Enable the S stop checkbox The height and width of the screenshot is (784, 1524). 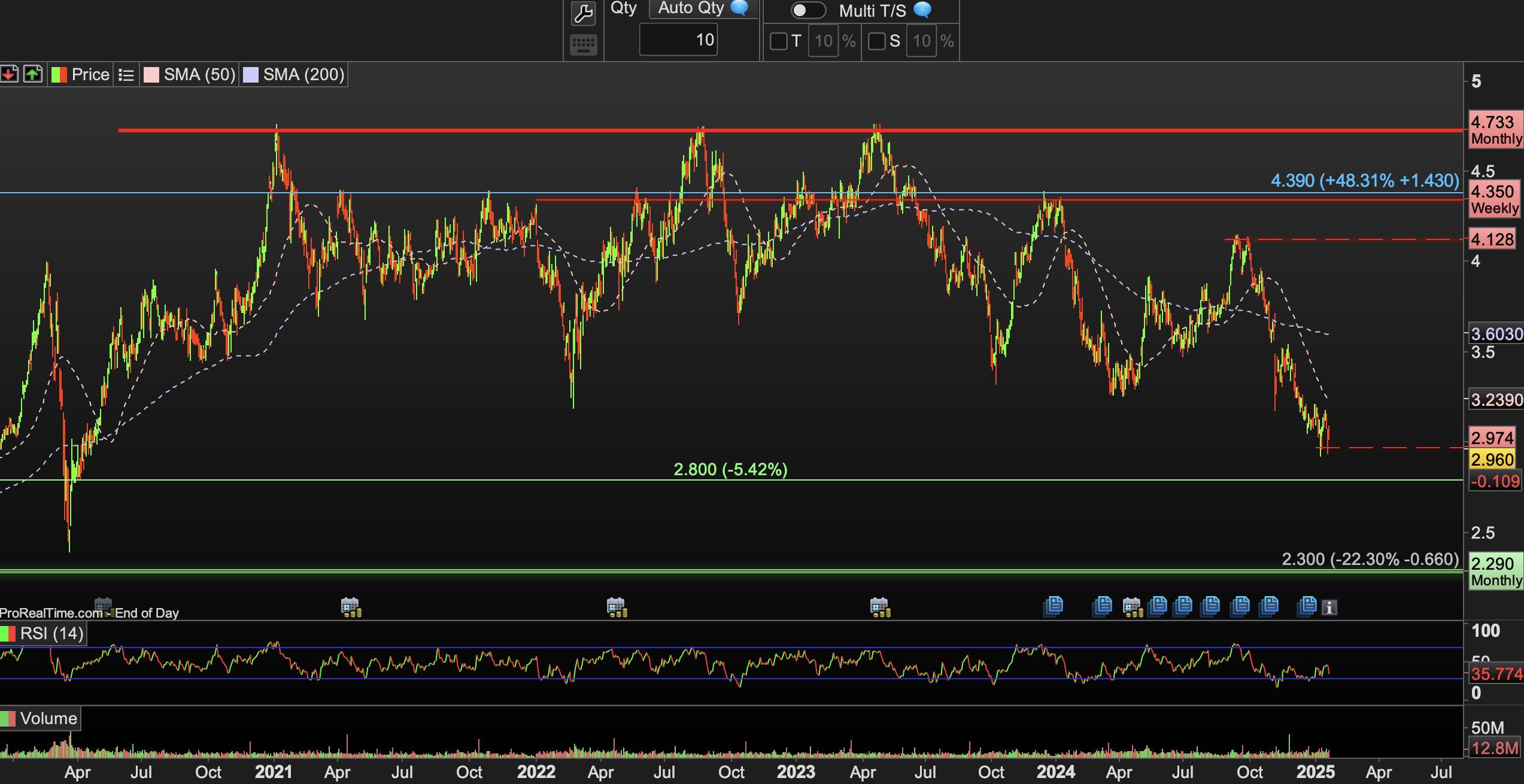pyautogui.click(x=876, y=41)
